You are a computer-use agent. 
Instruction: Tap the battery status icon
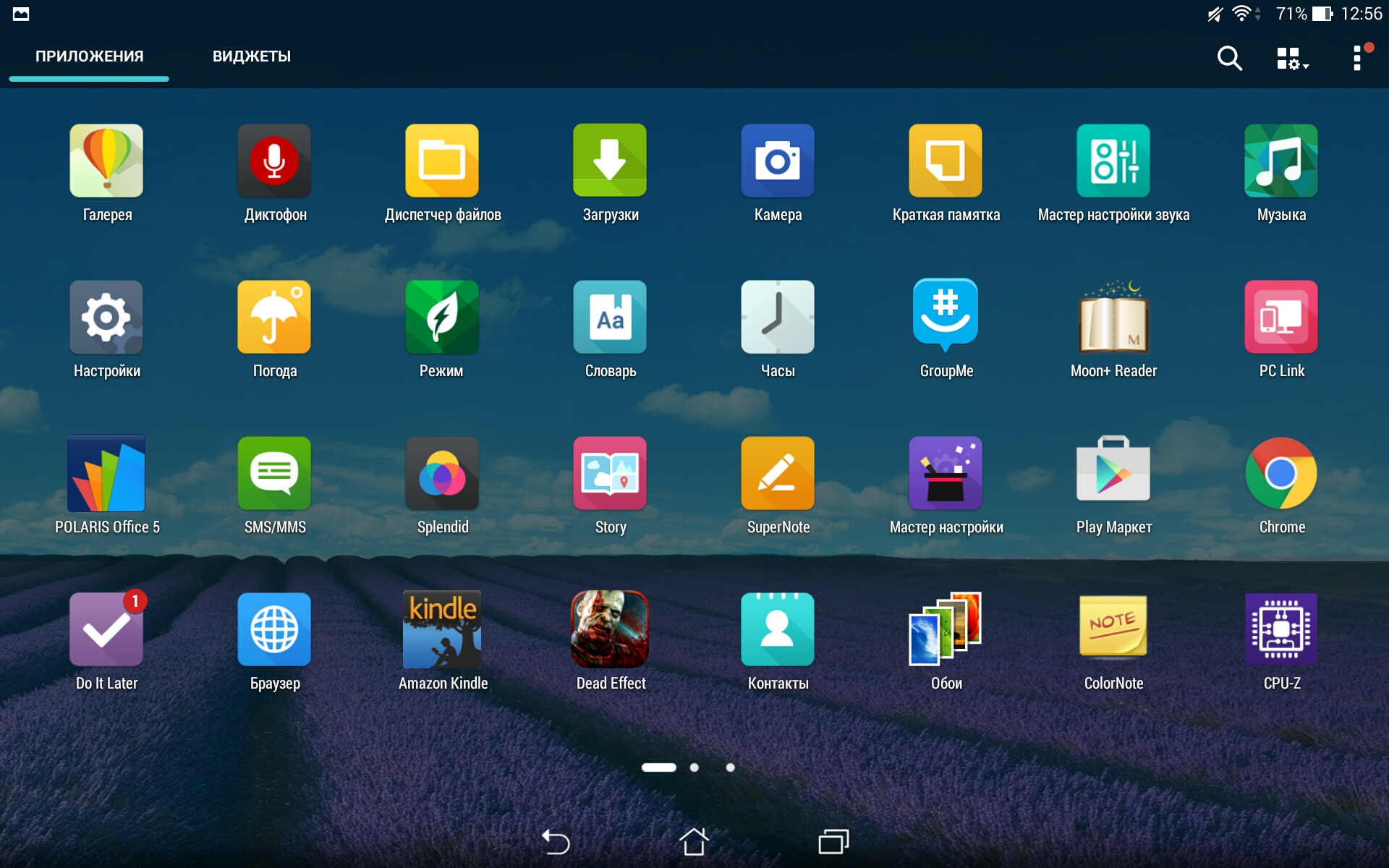point(1322,14)
